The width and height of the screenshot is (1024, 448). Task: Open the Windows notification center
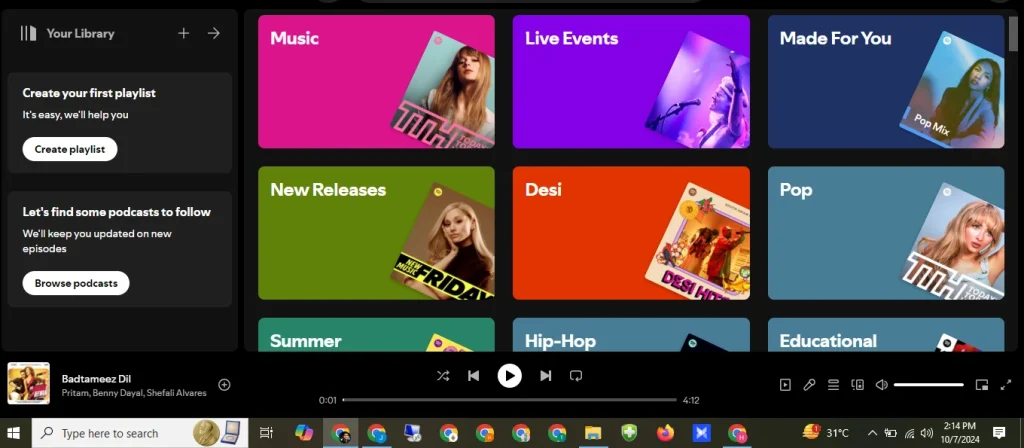pyautogui.click(x=999, y=432)
